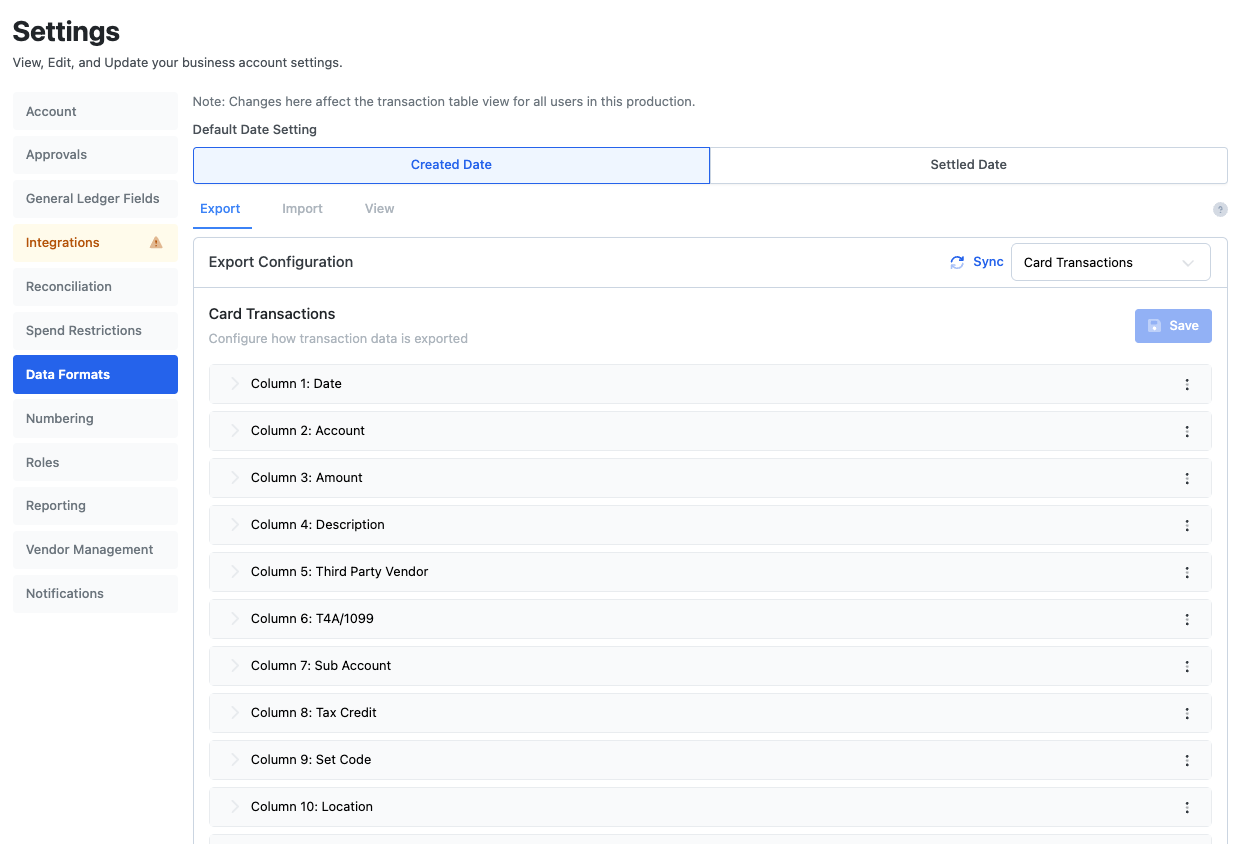Click the 'Column 5: Third Party Vendor' label
The image size is (1240, 844).
[339, 572]
